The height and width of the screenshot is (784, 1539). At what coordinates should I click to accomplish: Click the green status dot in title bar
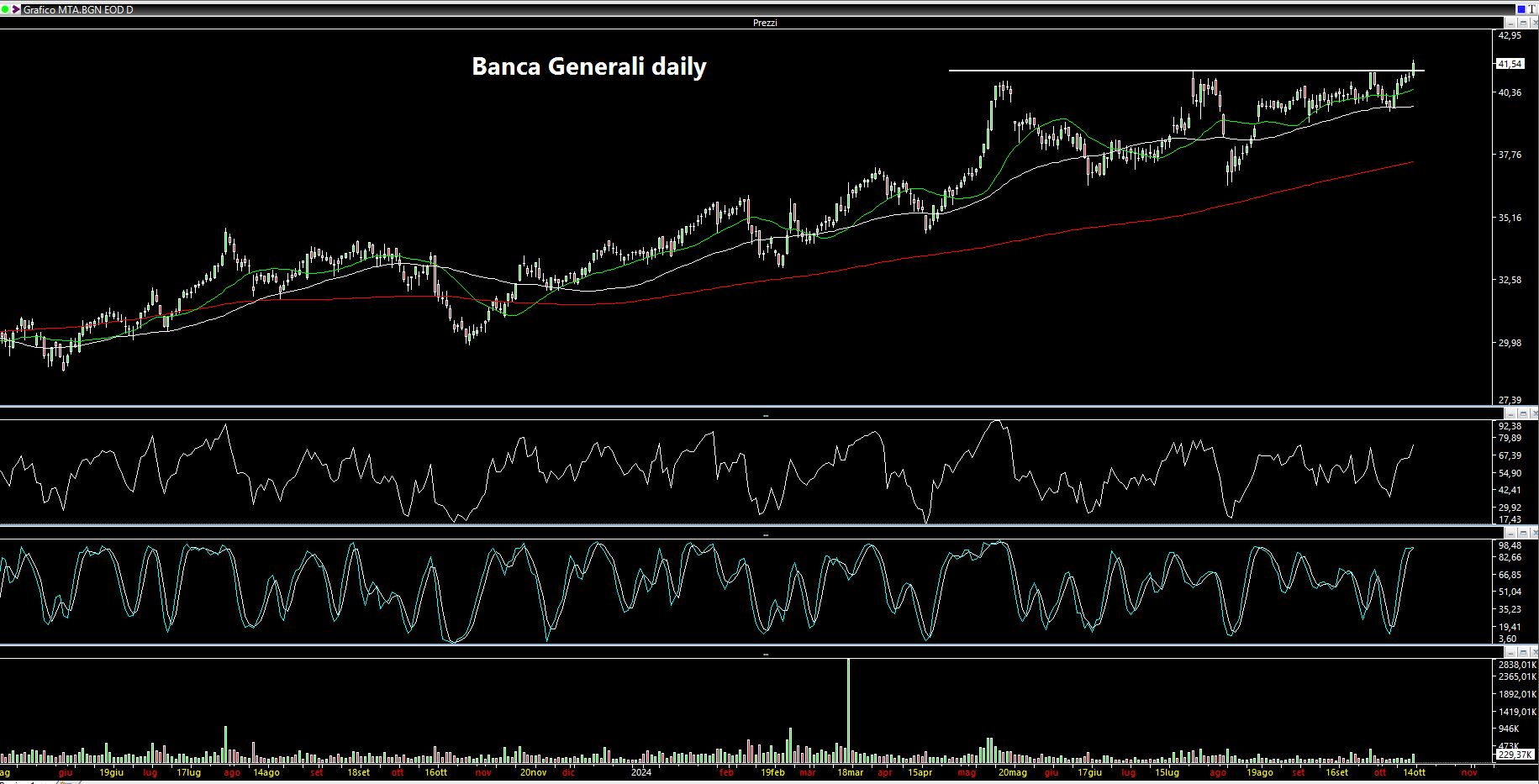tap(5, 9)
